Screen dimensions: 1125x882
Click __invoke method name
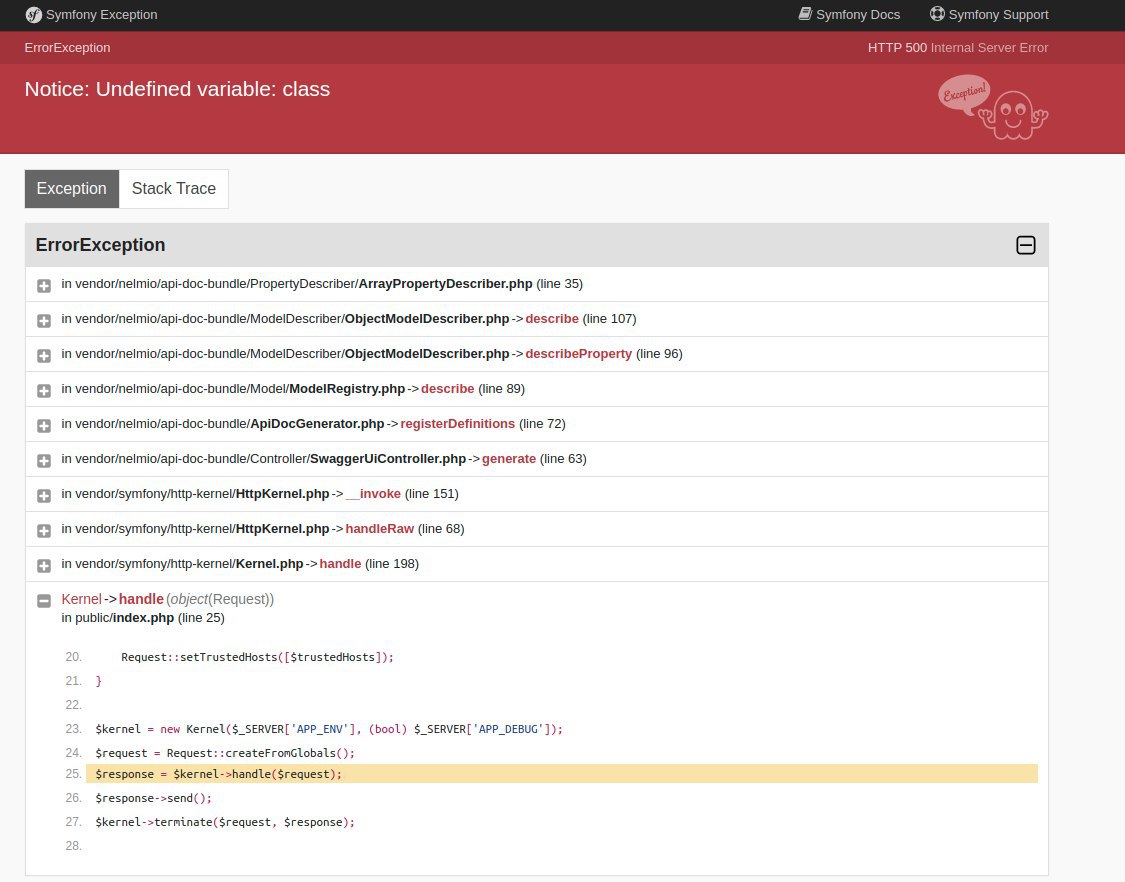tap(373, 494)
